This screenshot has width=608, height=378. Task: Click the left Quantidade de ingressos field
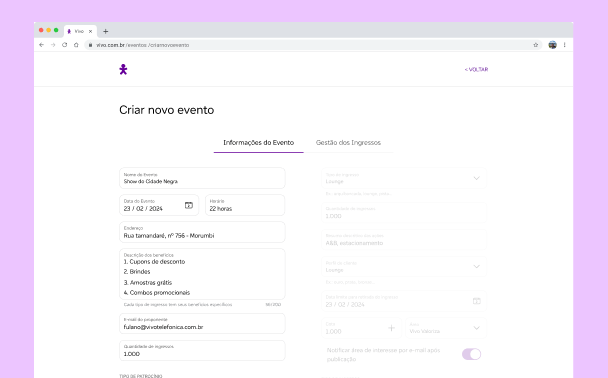pos(202,350)
